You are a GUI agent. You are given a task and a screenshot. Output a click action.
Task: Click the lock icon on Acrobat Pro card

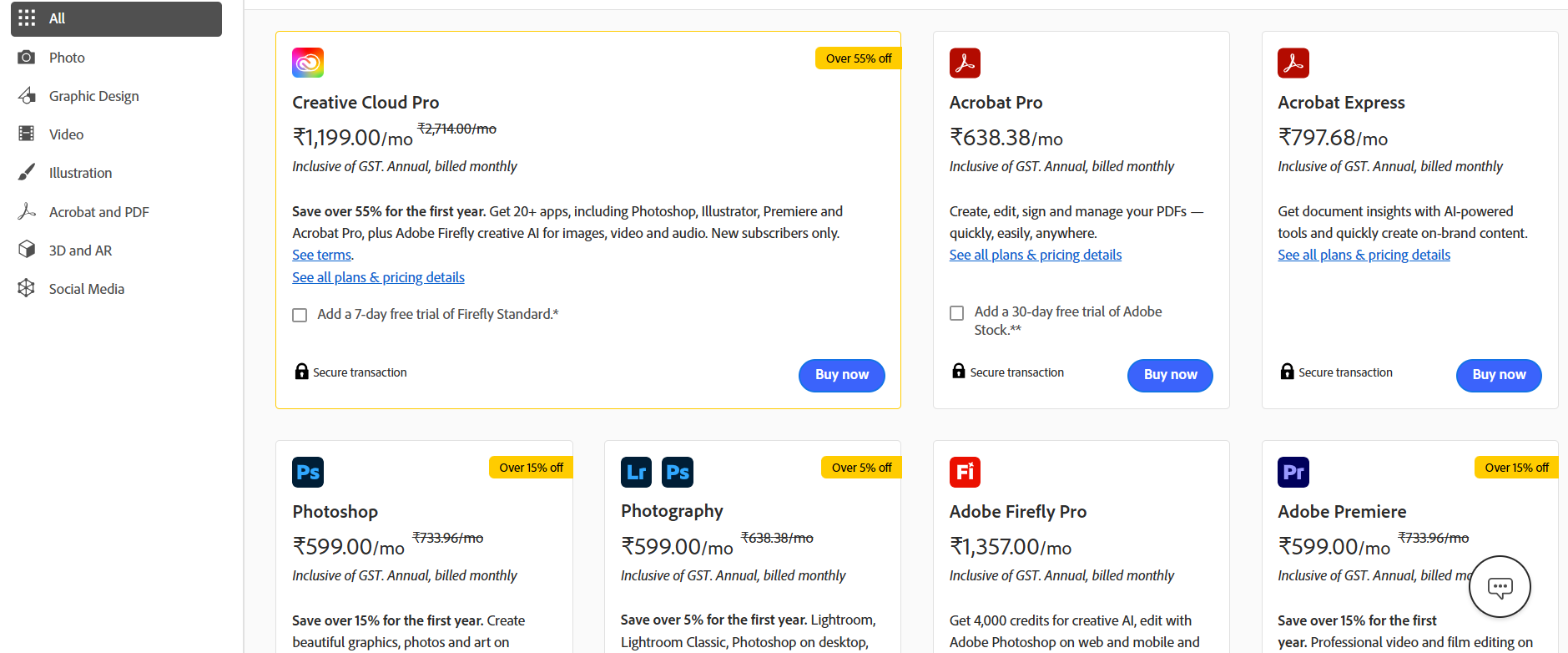click(959, 371)
